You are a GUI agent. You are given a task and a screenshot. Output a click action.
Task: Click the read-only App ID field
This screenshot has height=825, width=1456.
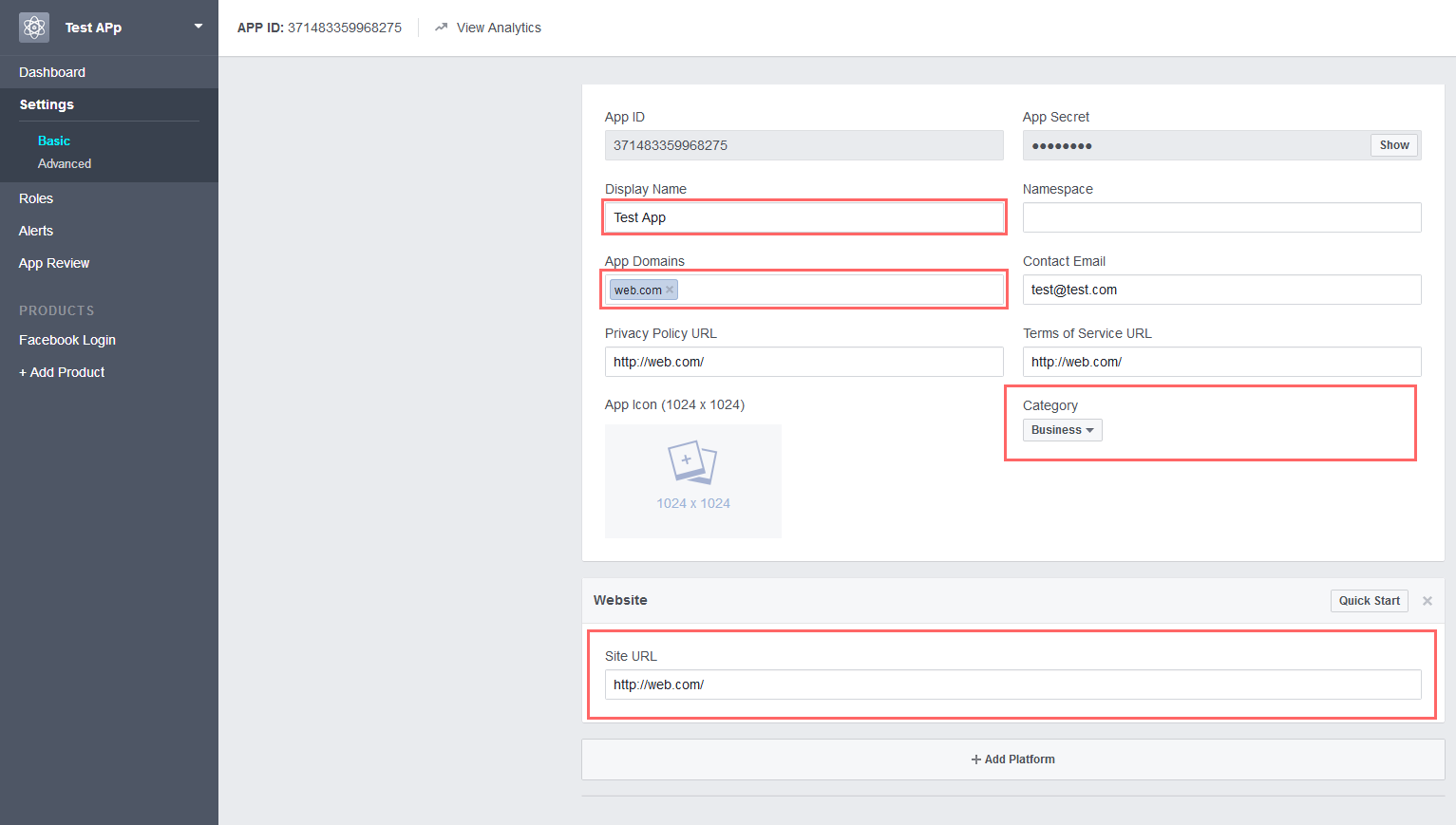pyautogui.click(x=804, y=145)
